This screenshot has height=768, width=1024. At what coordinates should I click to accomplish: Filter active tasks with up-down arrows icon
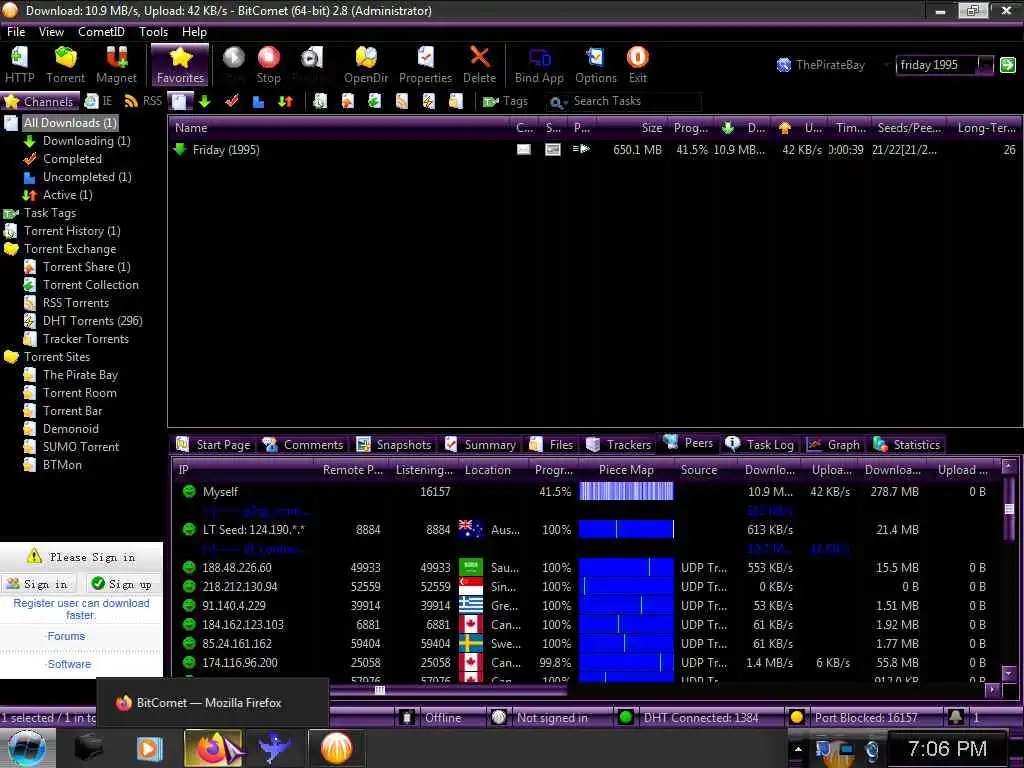tap(285, 101)
